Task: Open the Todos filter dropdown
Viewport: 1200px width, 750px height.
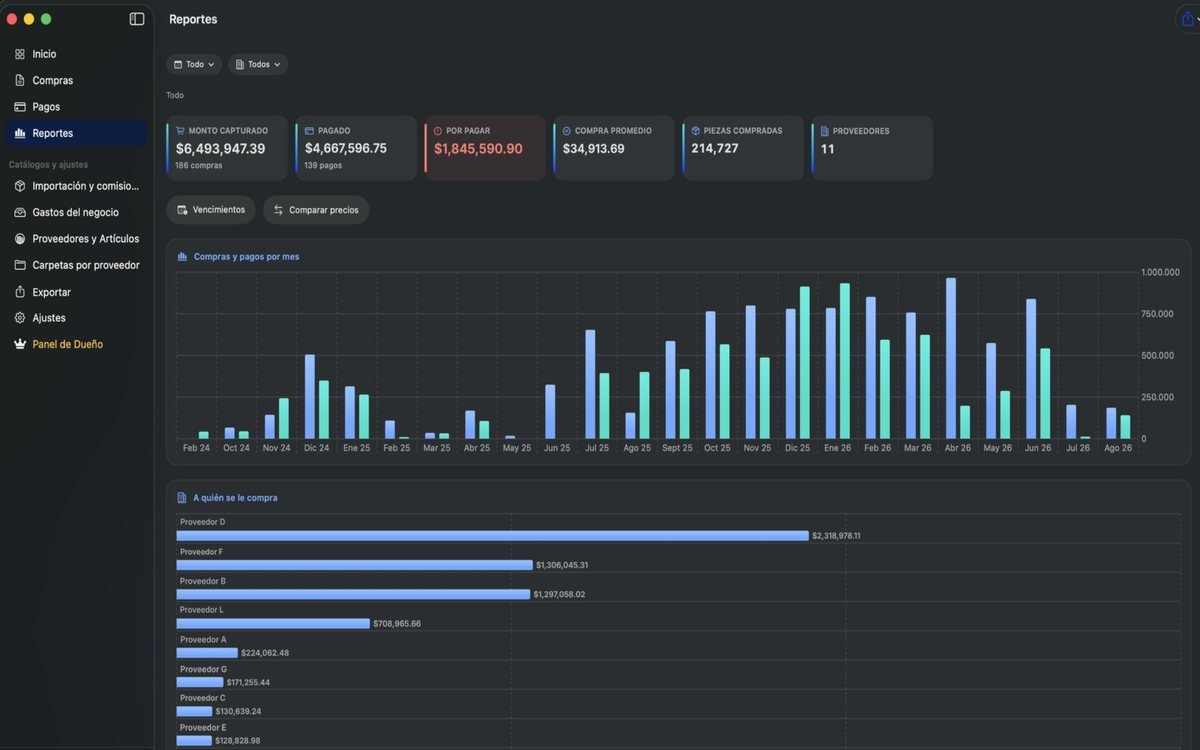Action: click(x=258, y=64)
